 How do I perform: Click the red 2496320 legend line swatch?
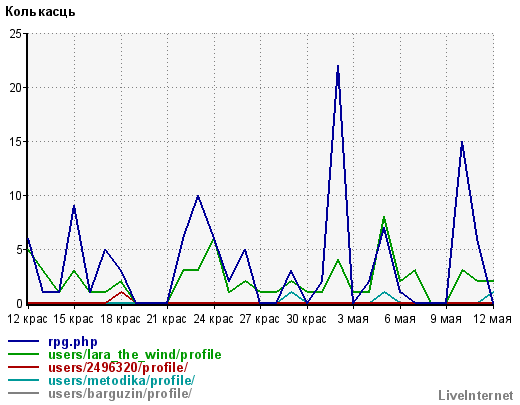click(23, 367)
